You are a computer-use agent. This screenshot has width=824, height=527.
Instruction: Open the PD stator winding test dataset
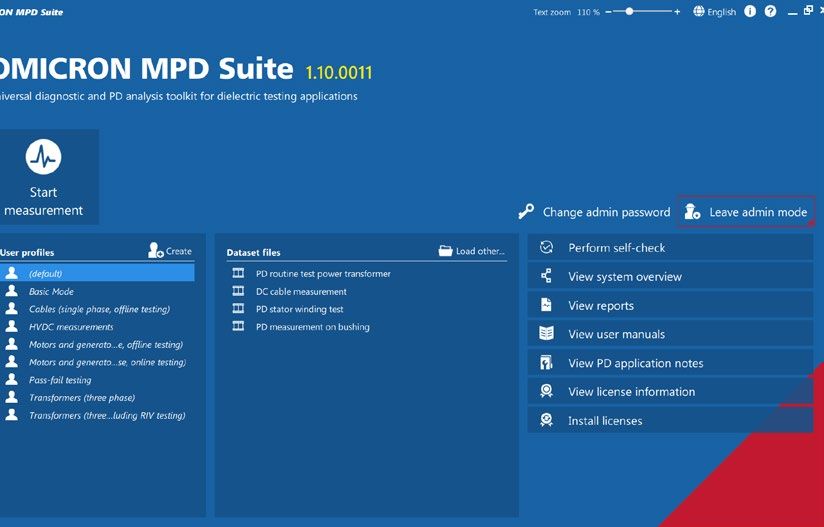[299, 309]
